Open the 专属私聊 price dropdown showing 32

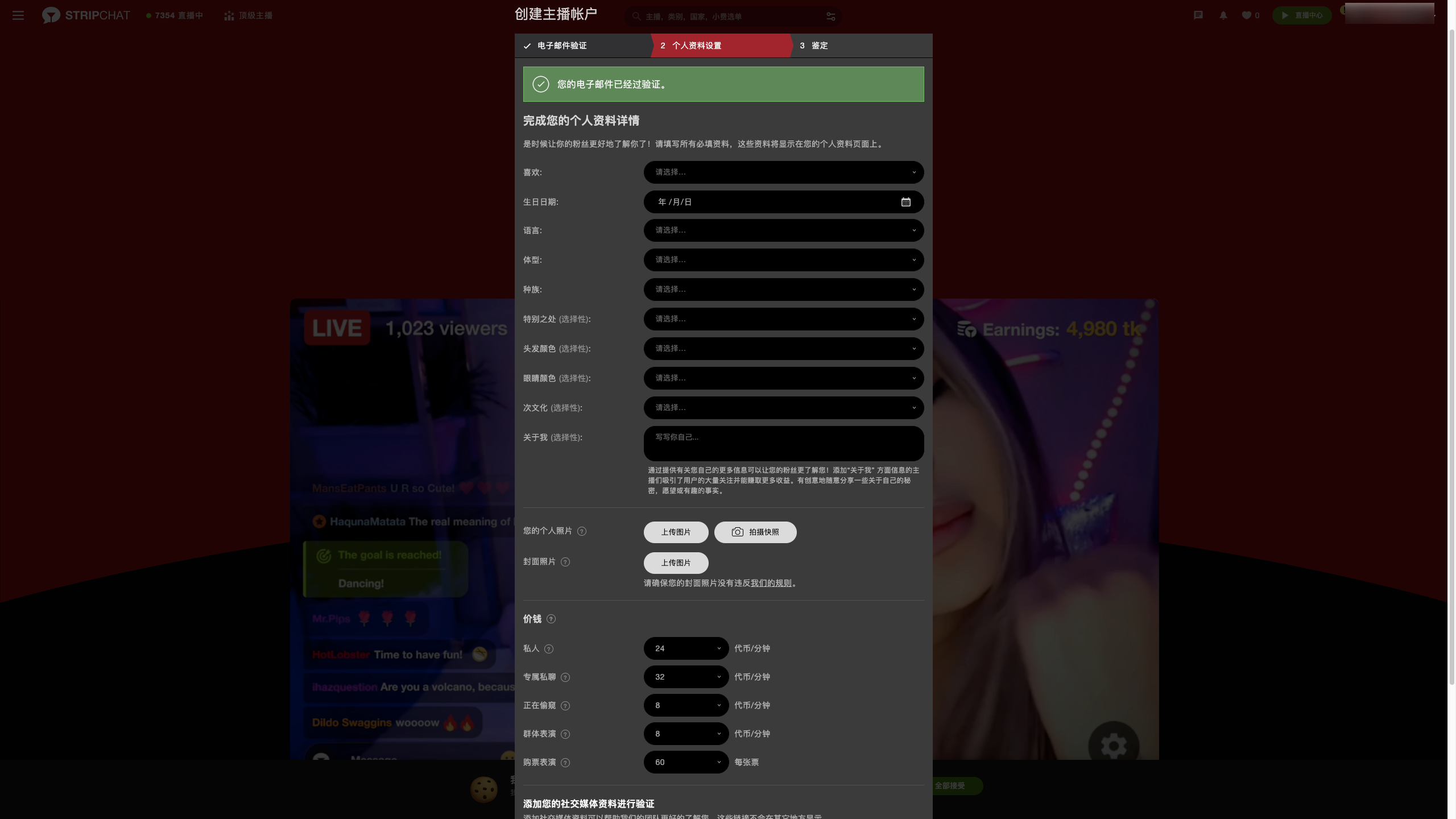click(x=686, y=677)
